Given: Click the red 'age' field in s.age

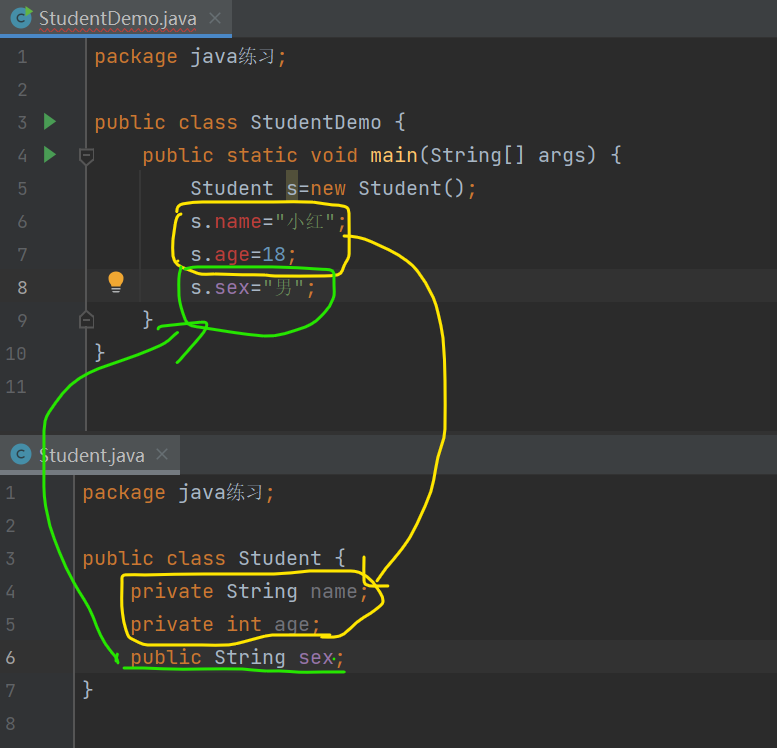Looking at the screenshot, I should click(x=232, y=255).
